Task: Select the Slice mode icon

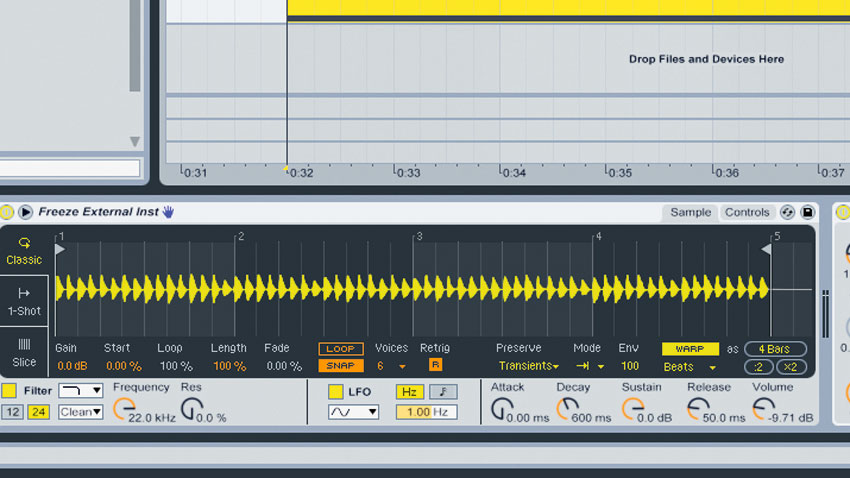Action: pos(24,344)
